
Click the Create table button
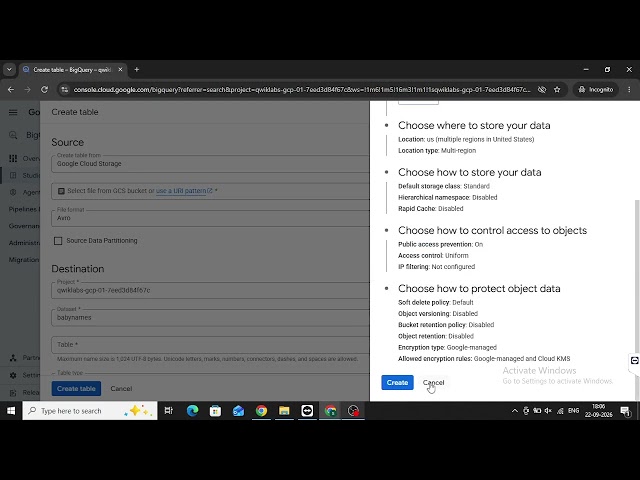coord(76,389)
